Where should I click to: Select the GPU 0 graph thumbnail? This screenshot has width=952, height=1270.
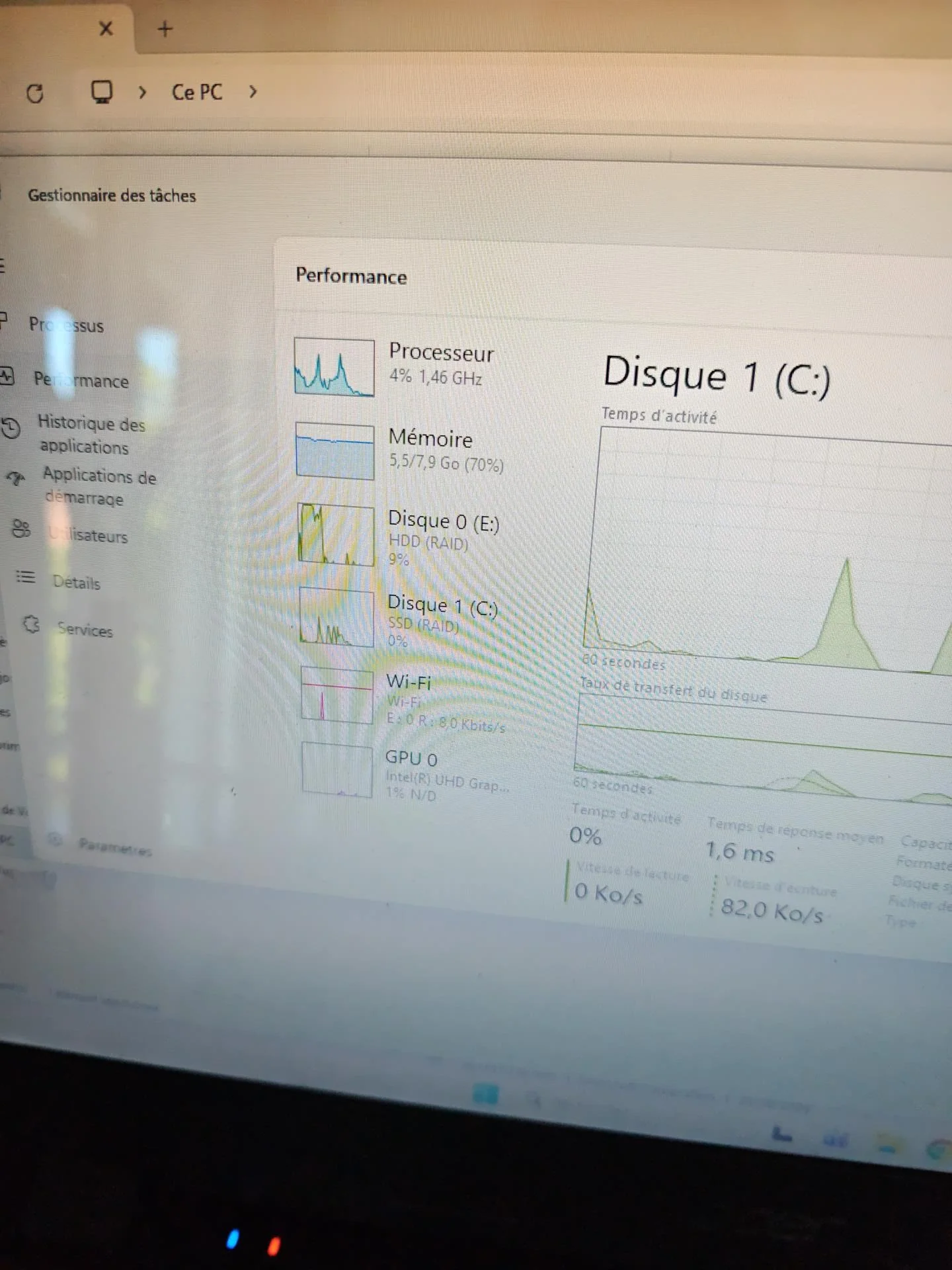tap(337, 769)
